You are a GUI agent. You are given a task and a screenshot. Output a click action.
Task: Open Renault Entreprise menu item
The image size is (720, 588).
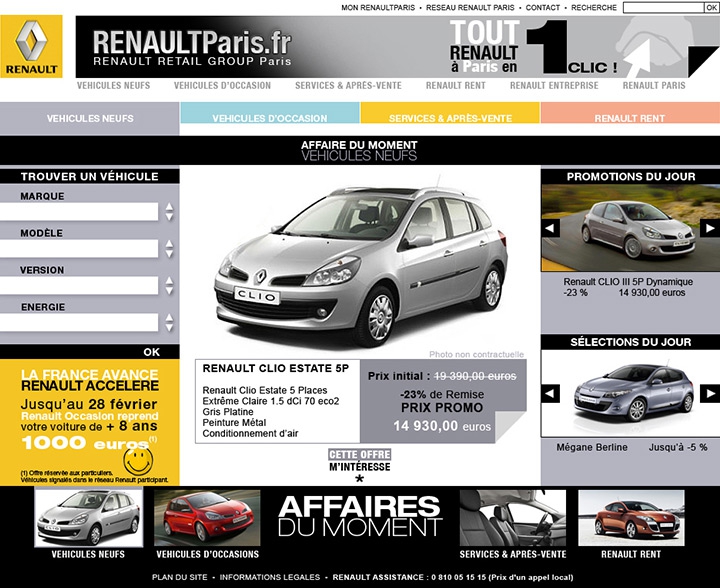[x=554, y=85]
